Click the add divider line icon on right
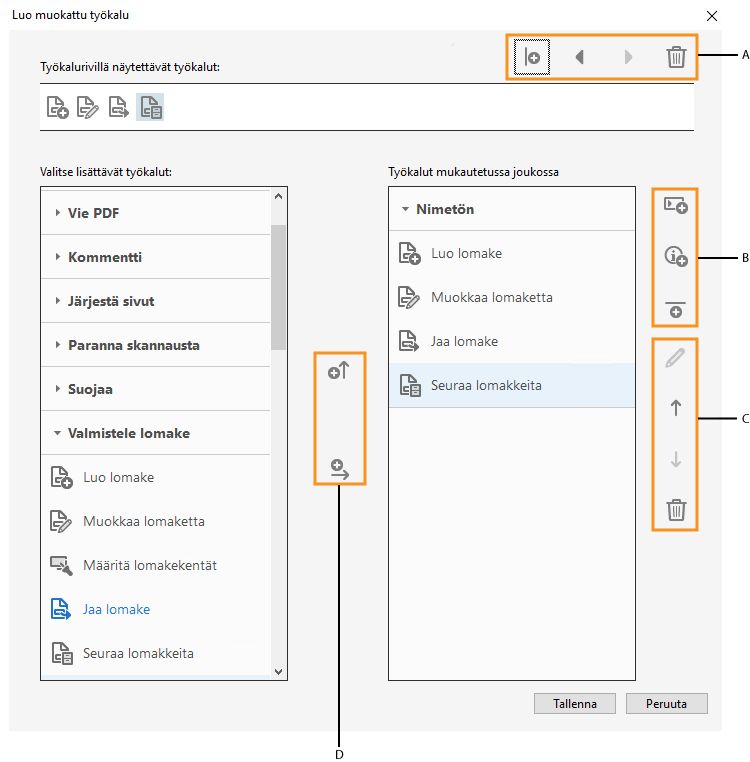The image size is (750, 762). tap(676, 307)
